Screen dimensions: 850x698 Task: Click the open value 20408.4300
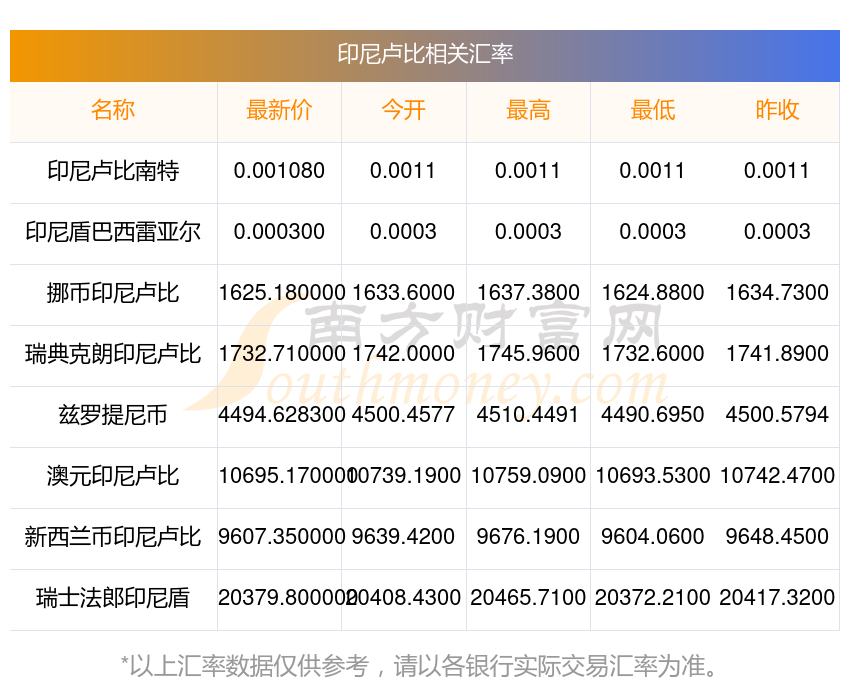point(404,598)
